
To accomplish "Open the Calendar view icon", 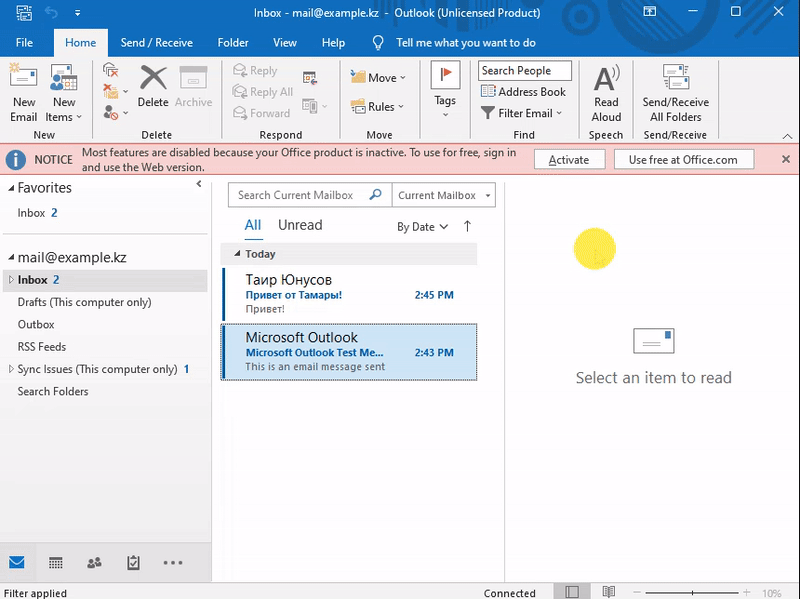I will pyautogui.click(x=56, y=563).
